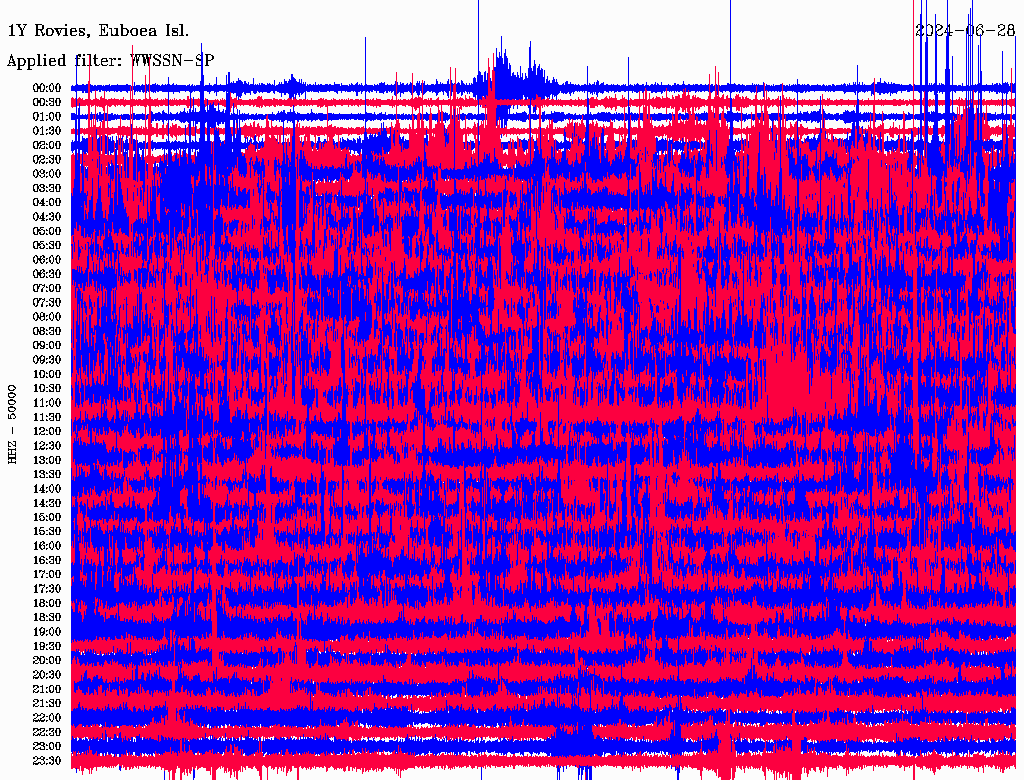Image resolution: width=1024 pixels, height=780 pixels.
Task: Click the 12:00 time label
Action: click(x=47, y=431)
